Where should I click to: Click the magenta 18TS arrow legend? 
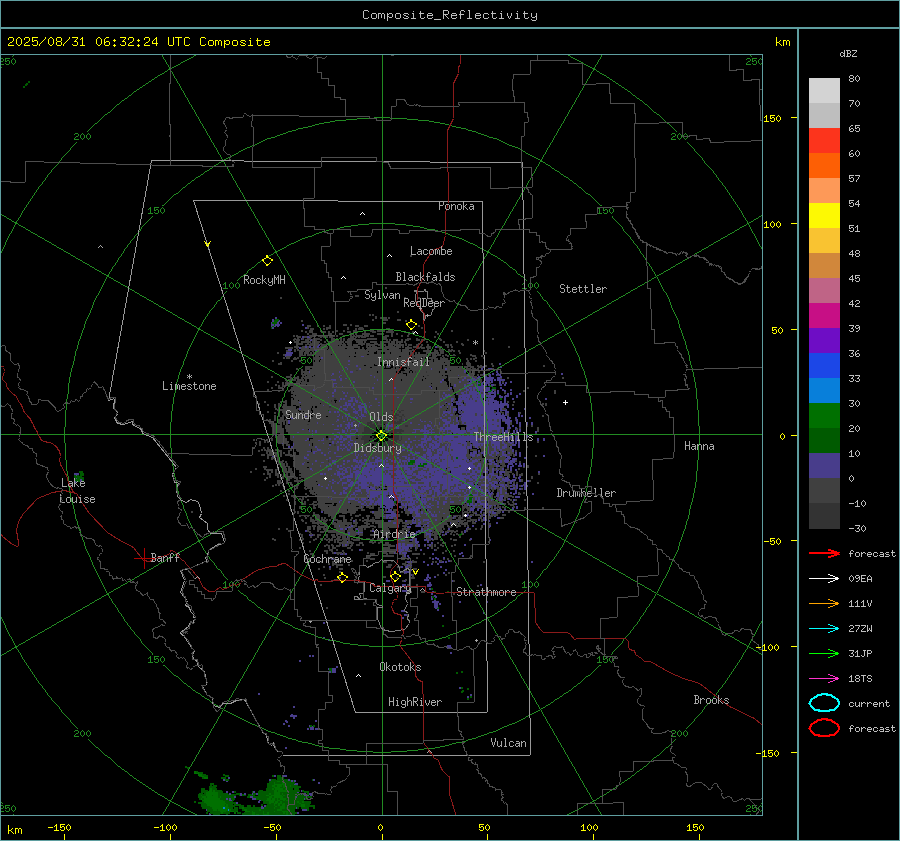pos(824,679)
